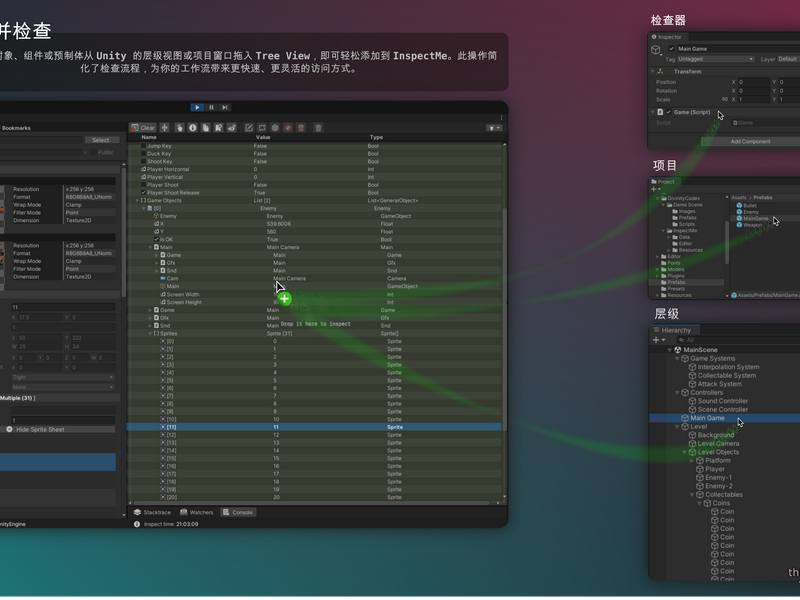The image size is (800, 600).
Task: Select the Player object in Hierarchy
Action: (x=711, y=469)
